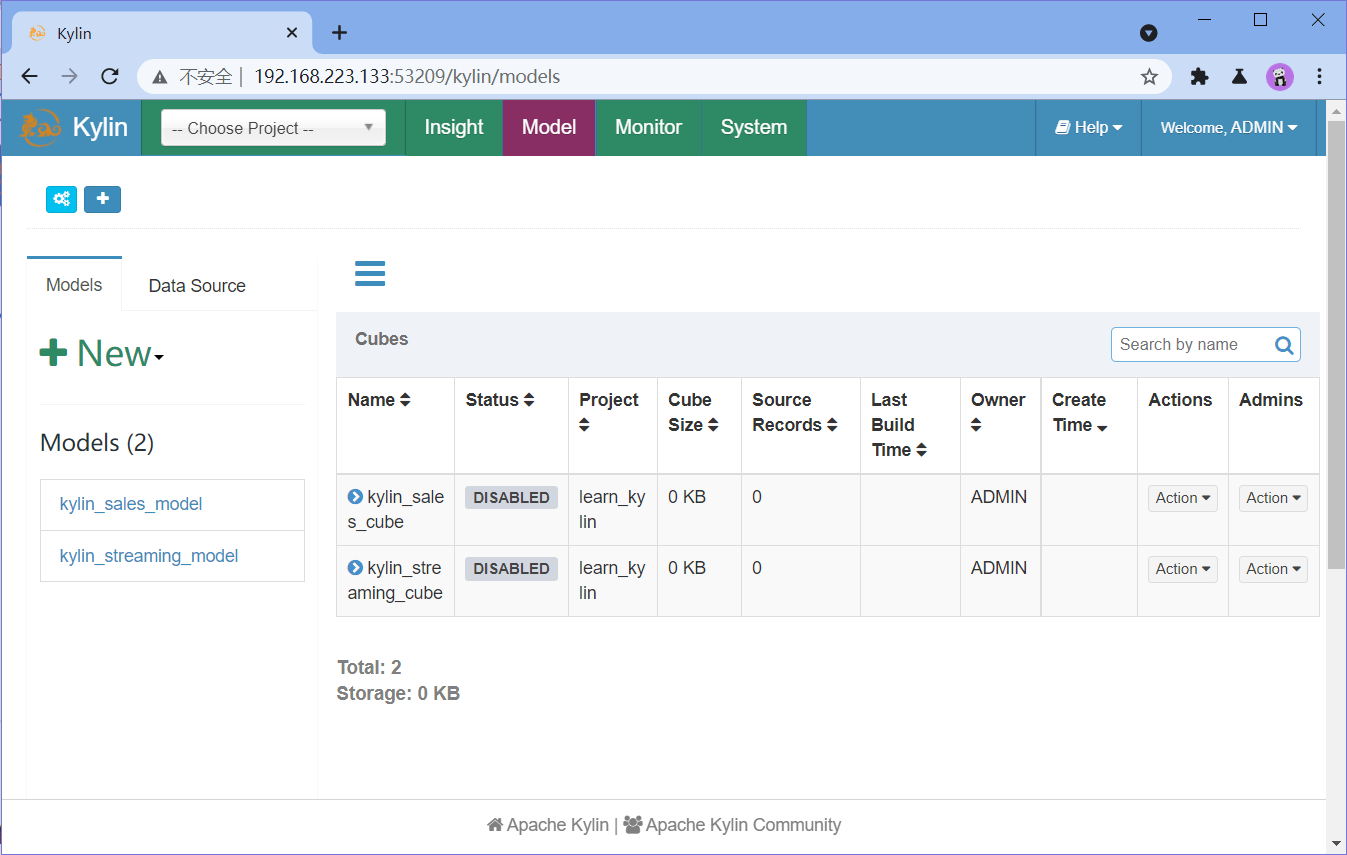Viewport: 1347px width, 855px height.
Task: Sort cubes by Project column
Action: pos(609,412)
